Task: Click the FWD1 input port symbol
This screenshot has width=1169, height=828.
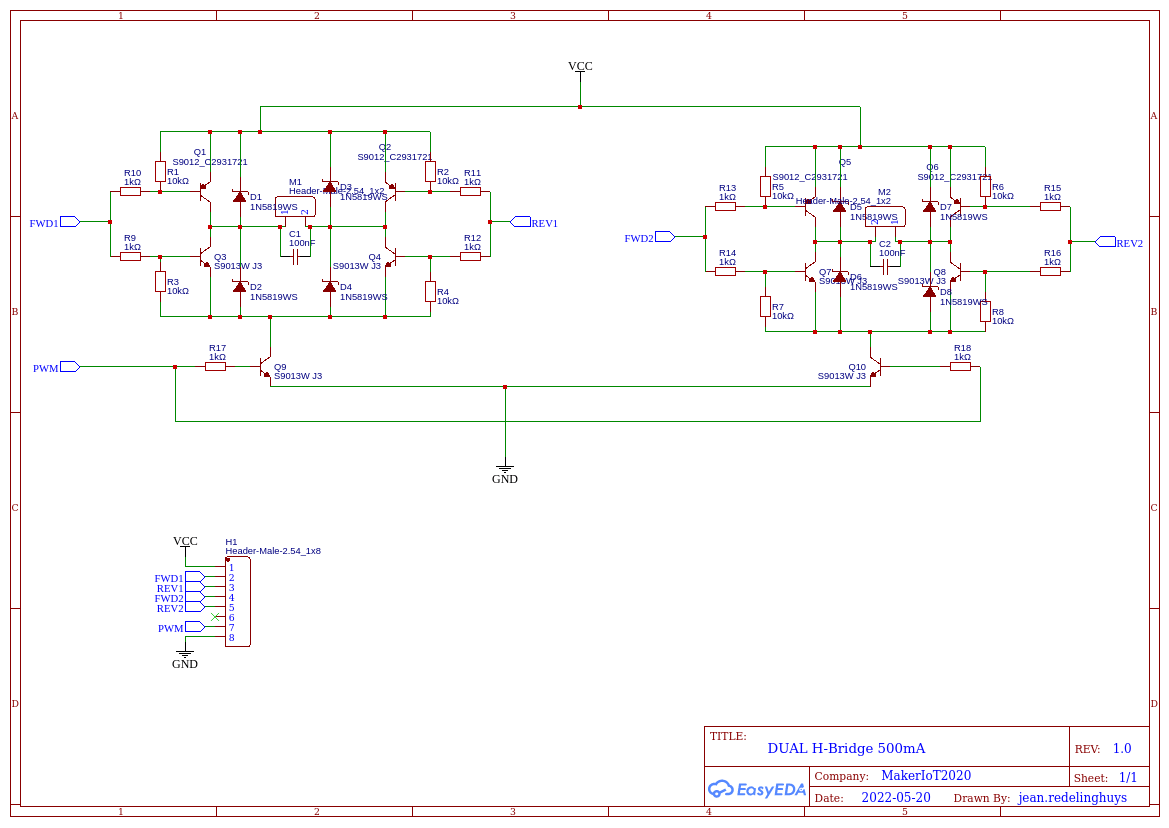Action: [x=69, y=222]
